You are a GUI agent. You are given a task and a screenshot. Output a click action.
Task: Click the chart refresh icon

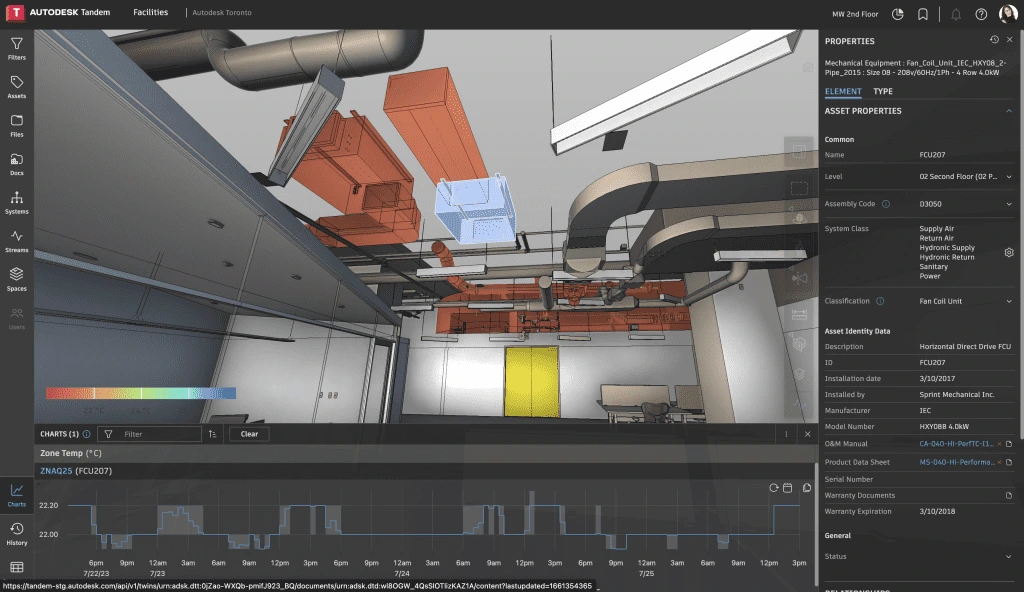click(774, 488)
